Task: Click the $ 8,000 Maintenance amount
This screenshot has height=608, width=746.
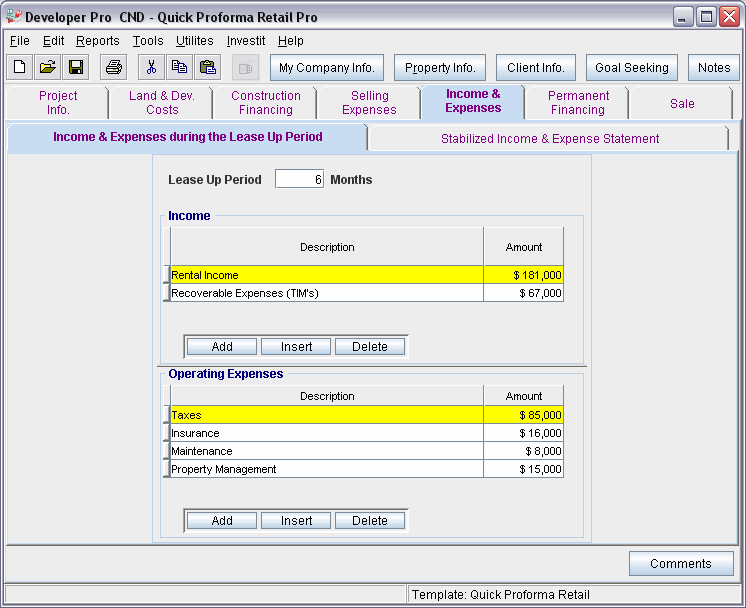Action: point(524,451)
